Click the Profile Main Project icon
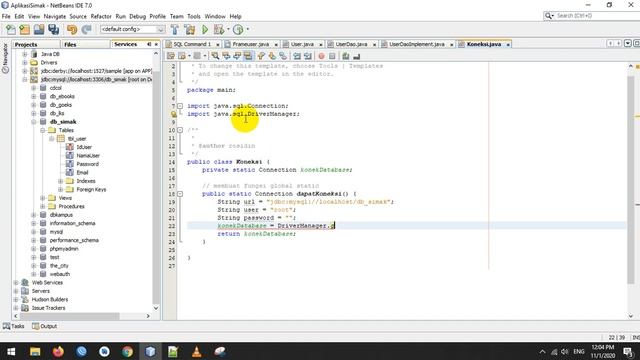 coord(238,29)
